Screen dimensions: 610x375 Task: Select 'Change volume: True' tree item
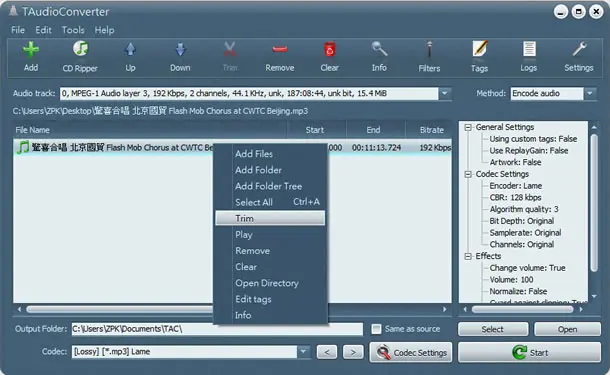(528, 268)
